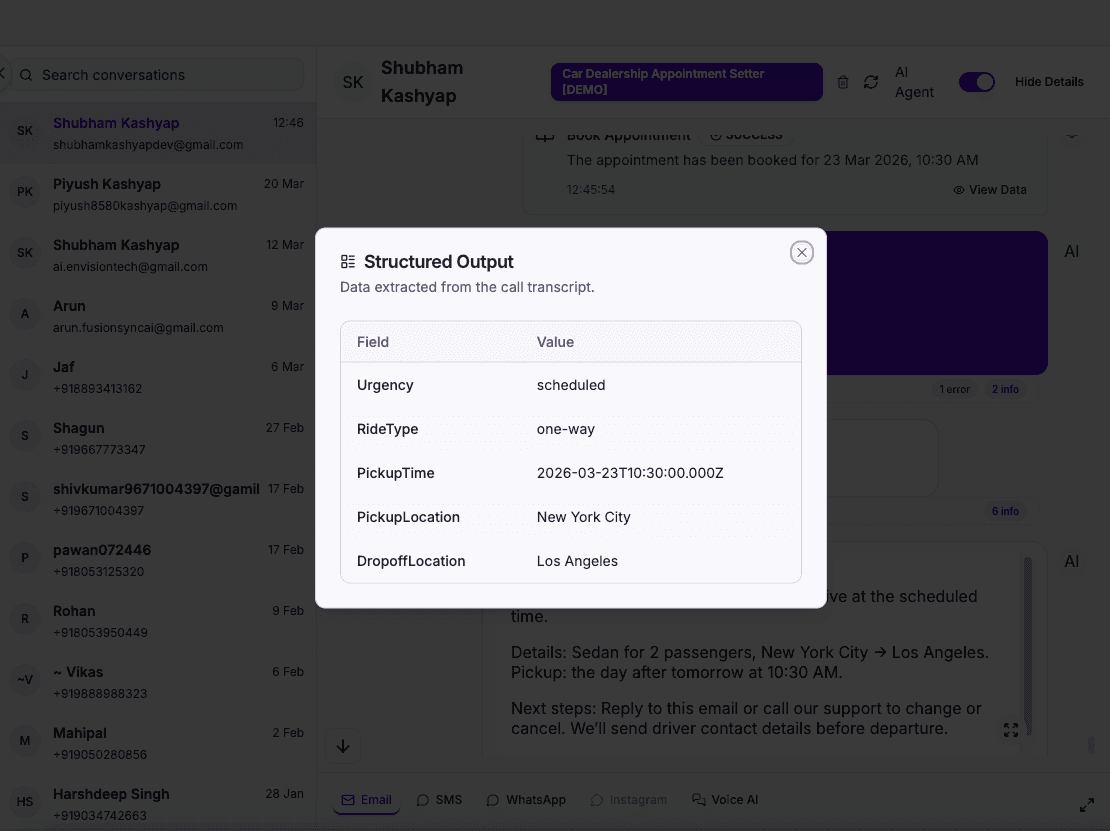
Task: Toggle the AI Agent switch
Action: (977, 82)
